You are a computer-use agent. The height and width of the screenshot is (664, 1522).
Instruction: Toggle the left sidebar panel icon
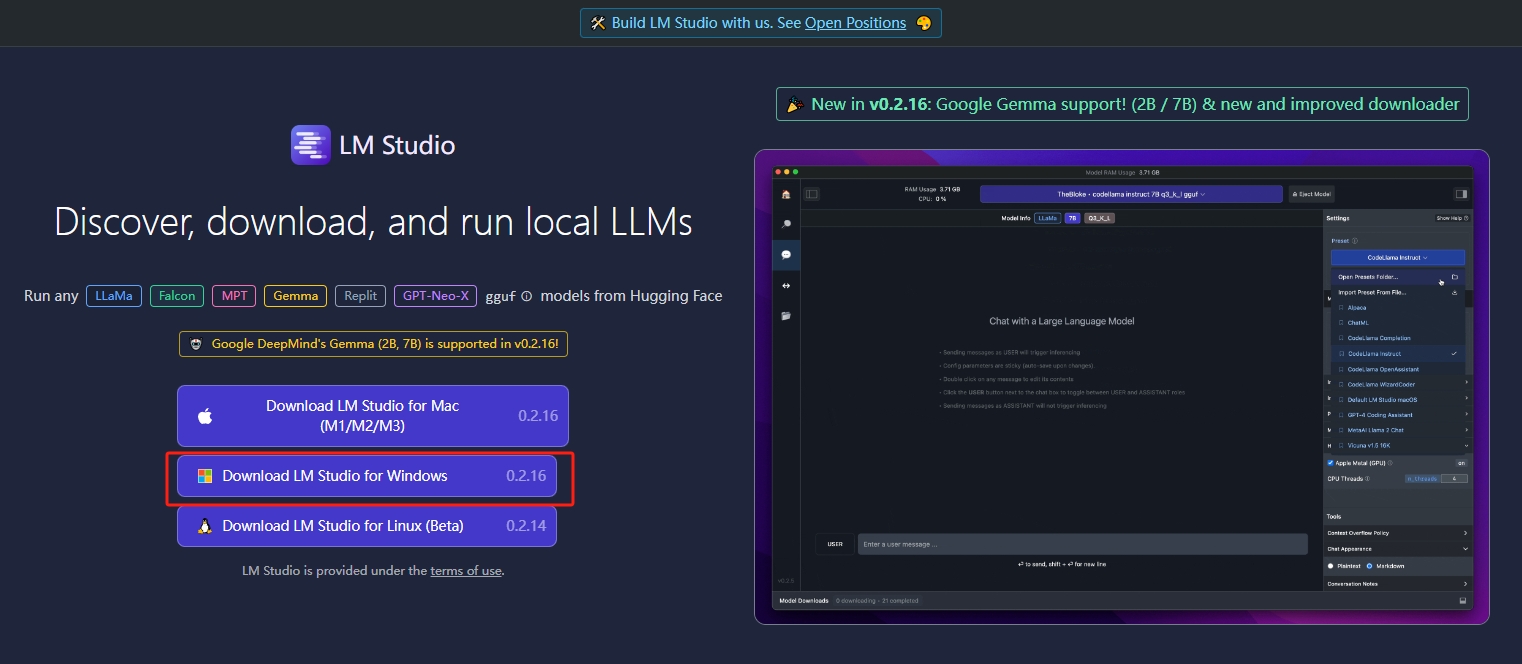[812, 194]
